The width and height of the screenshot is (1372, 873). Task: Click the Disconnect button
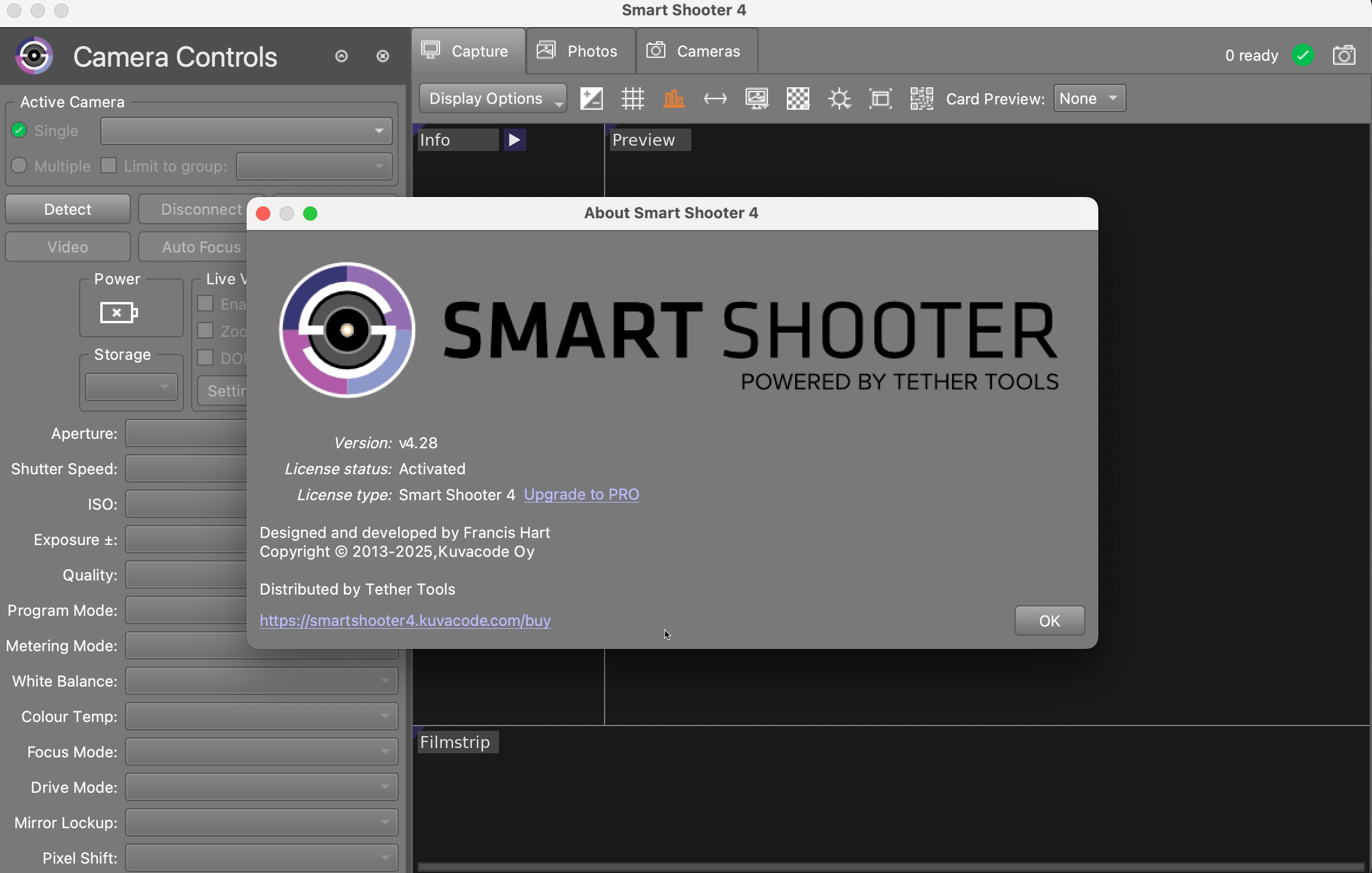tap(193, 209)
